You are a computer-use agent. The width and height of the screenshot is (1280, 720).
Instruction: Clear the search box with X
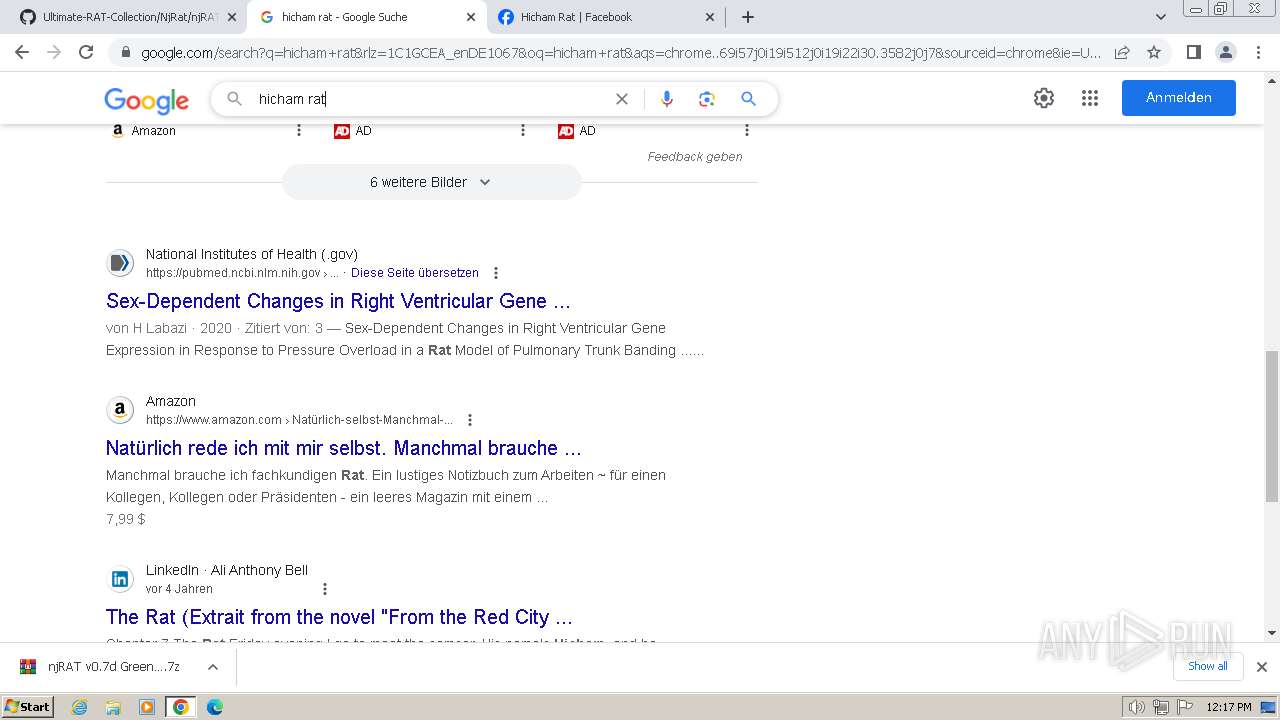[x=621, y=99]
